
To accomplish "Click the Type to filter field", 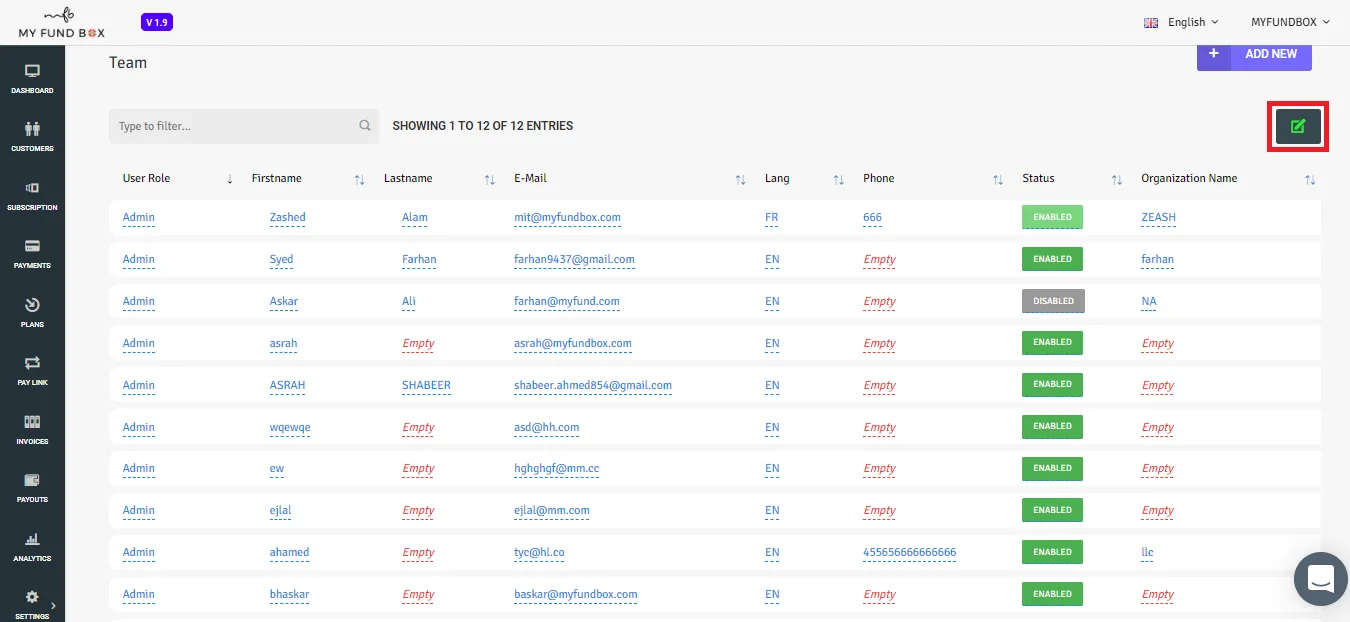I will [244, 126].
